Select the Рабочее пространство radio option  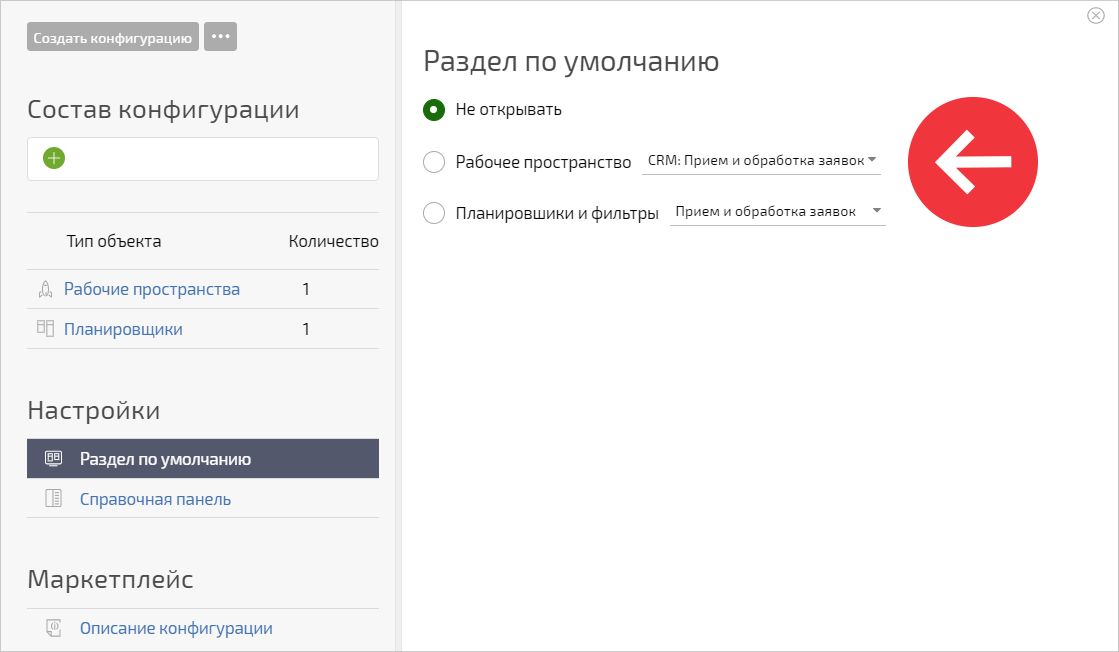434,162
